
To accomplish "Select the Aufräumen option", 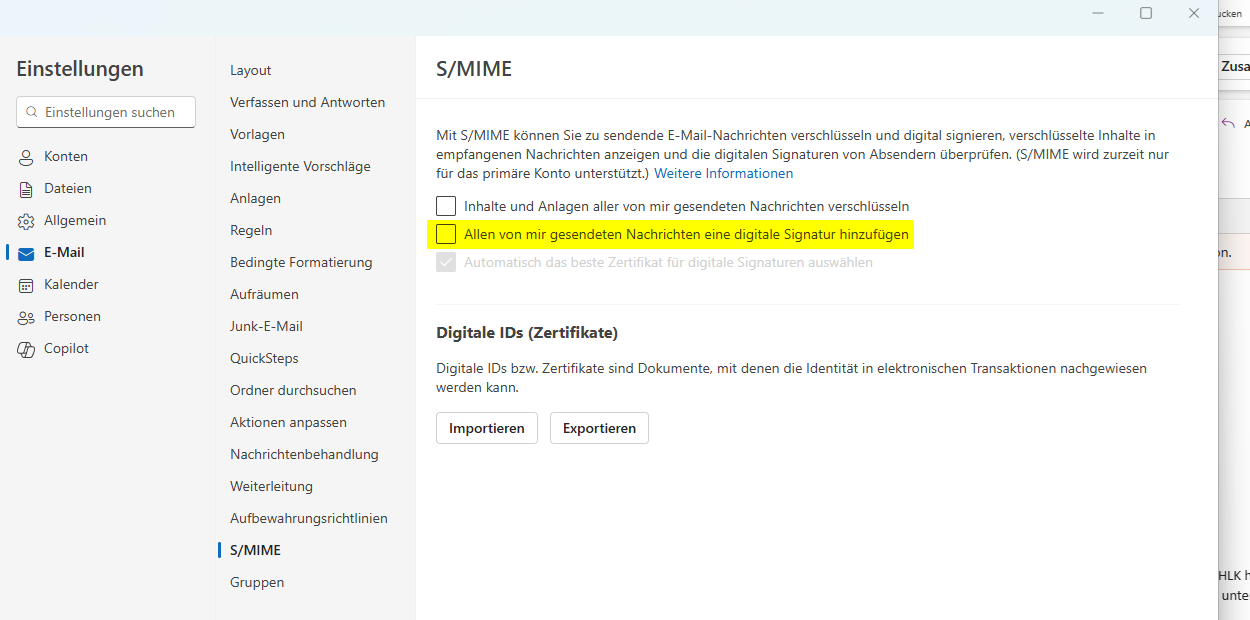I will [264, 294].
